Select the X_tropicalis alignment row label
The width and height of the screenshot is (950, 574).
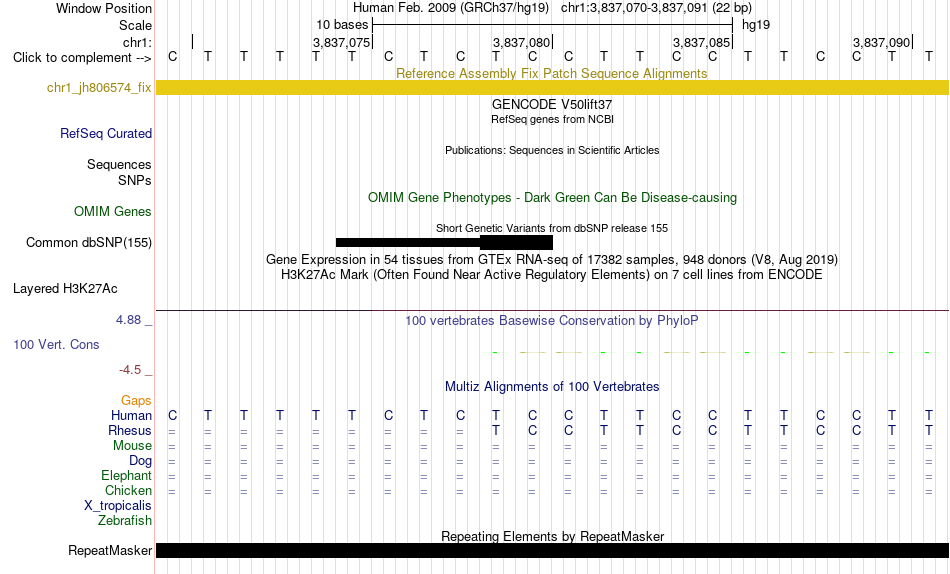click(118, 506)
